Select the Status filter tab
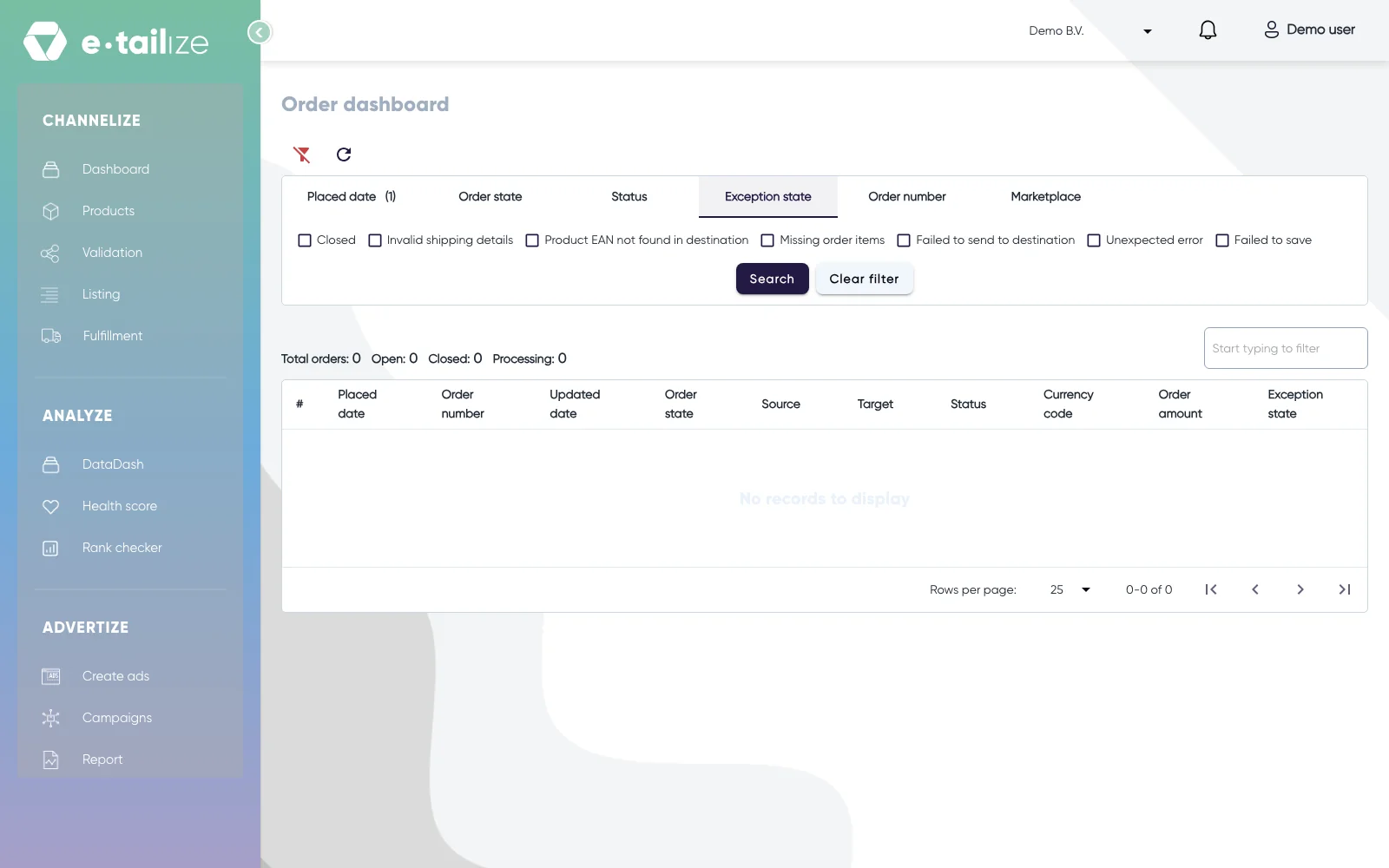The image size is (1389, 868). point(629,197)
